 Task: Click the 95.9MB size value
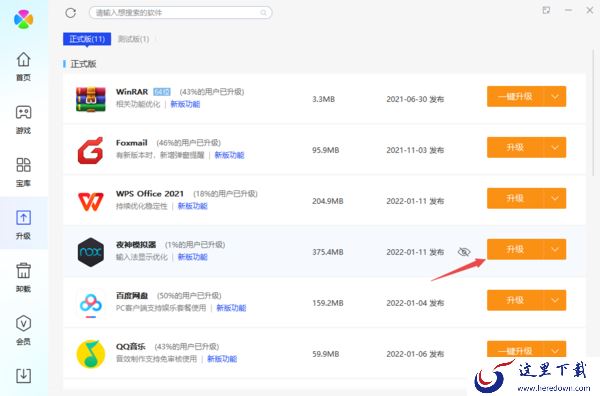326,150
